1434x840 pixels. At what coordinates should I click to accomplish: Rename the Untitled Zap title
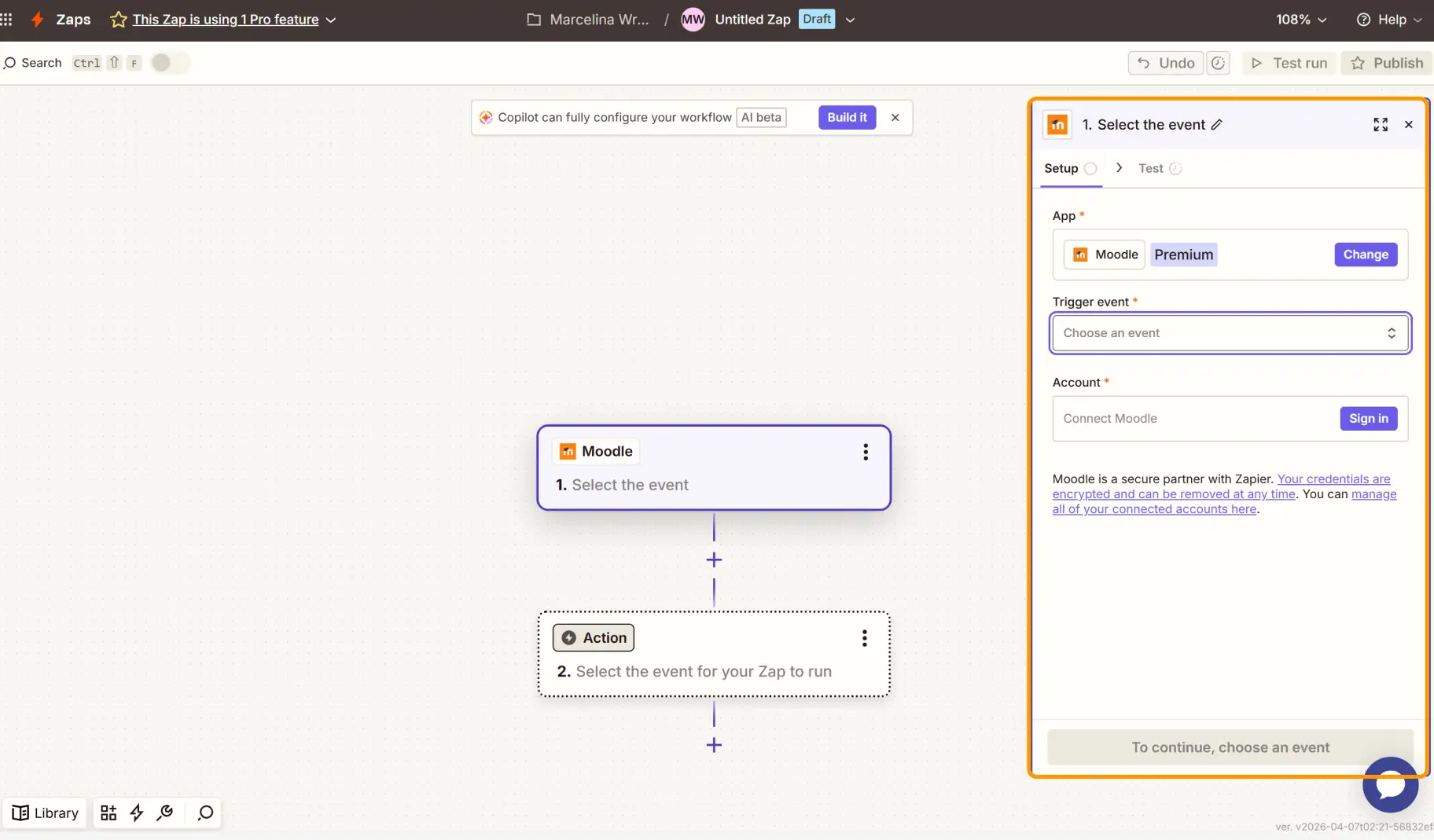(x=752, y=20)
